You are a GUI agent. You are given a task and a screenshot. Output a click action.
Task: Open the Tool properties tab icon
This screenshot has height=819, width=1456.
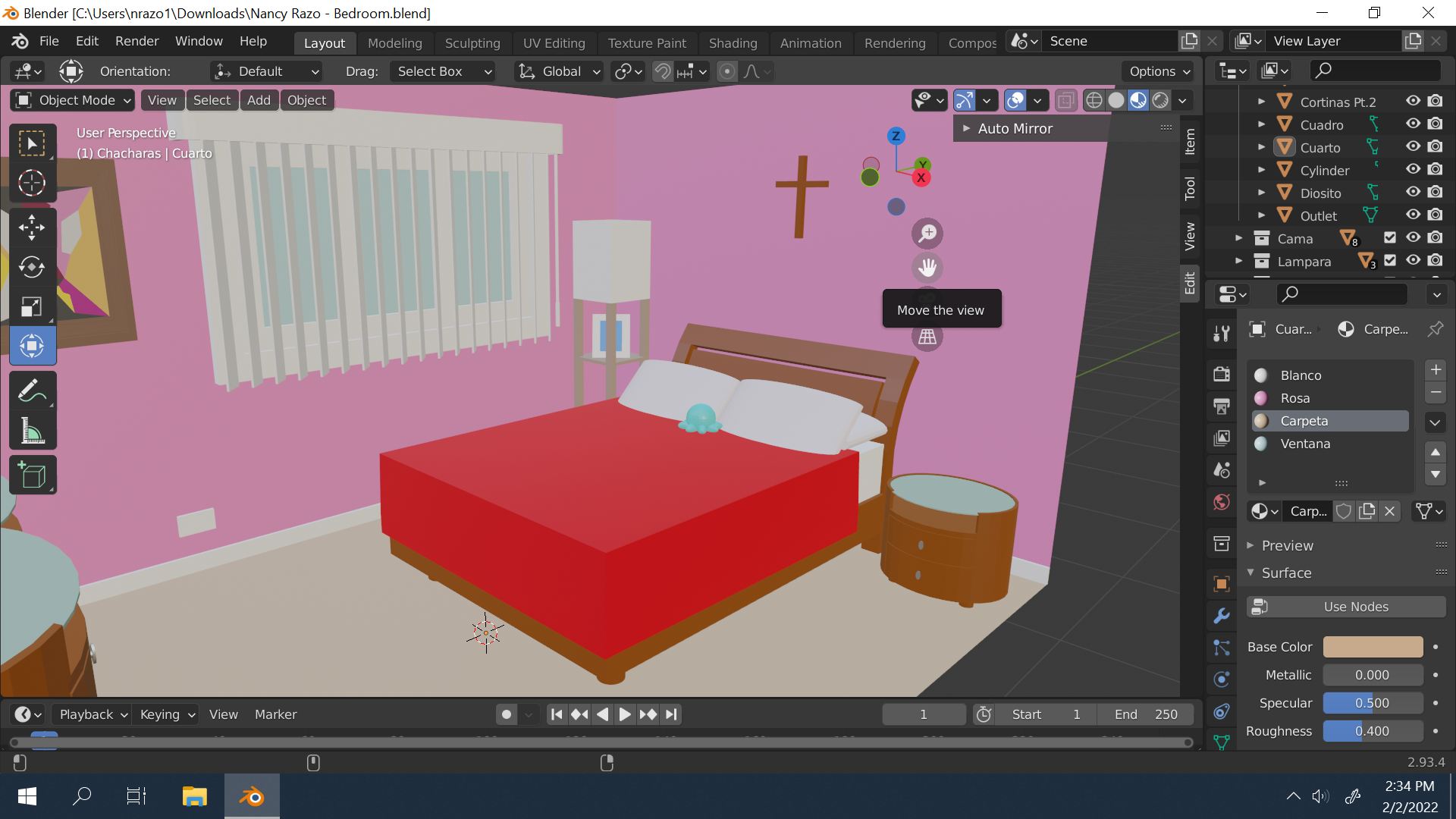[1221, 334]
